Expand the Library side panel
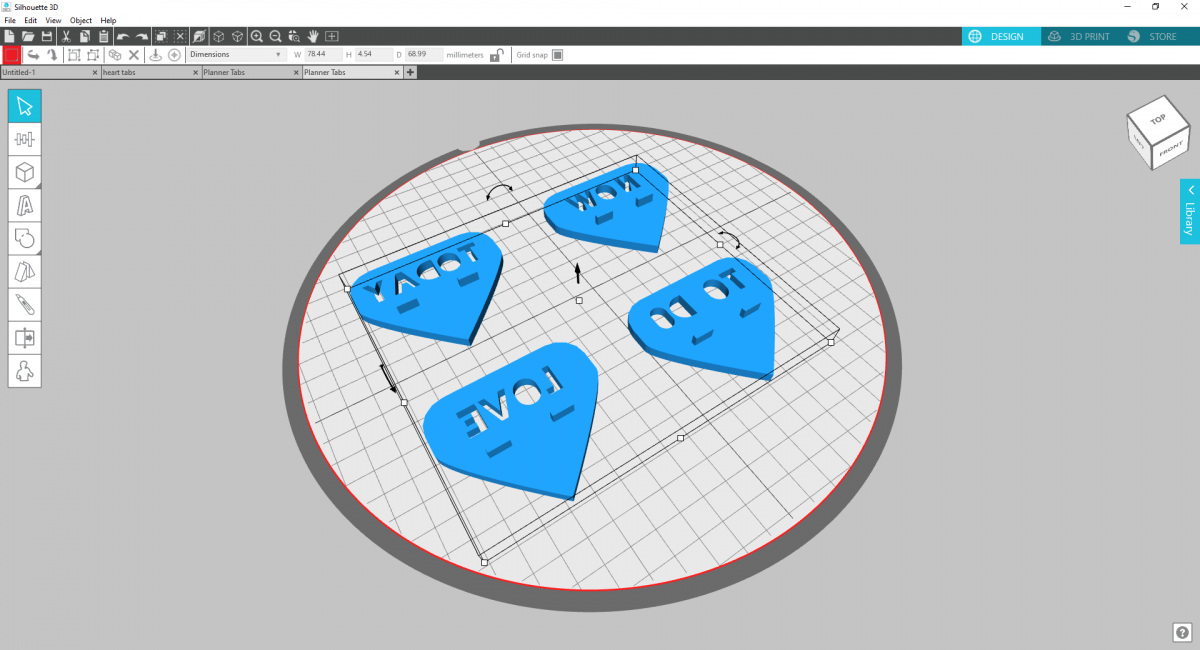The image size is (1200, 650). [x=1189, y=211]
